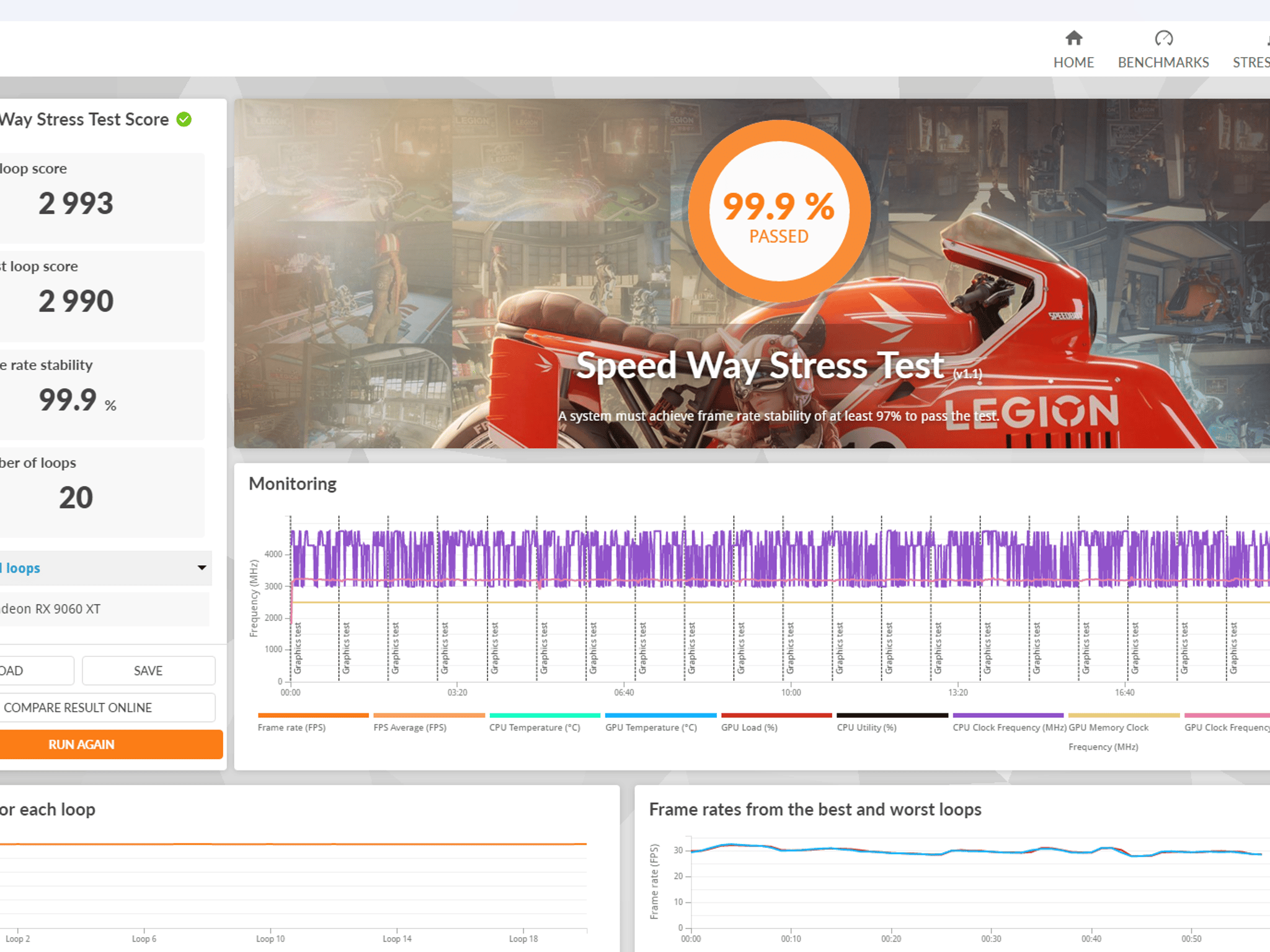Click COMPARE RESULT ONLINE button
Image resolution: width=1270 pixels, height=952 pixels.
(x=107, y=708)
